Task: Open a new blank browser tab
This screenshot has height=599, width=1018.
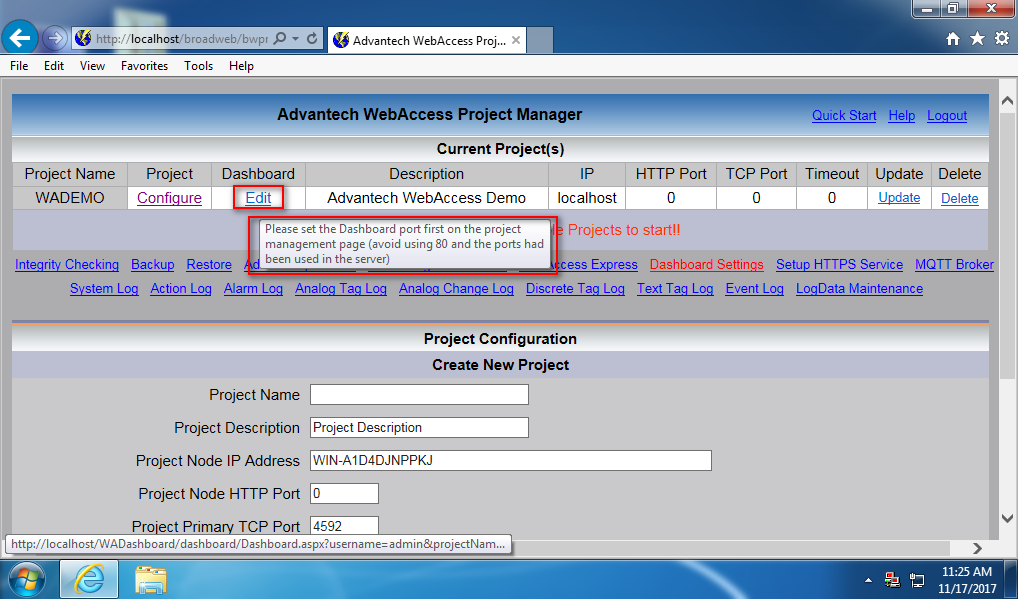Action: pyautogui.click(x=540, y=40)
